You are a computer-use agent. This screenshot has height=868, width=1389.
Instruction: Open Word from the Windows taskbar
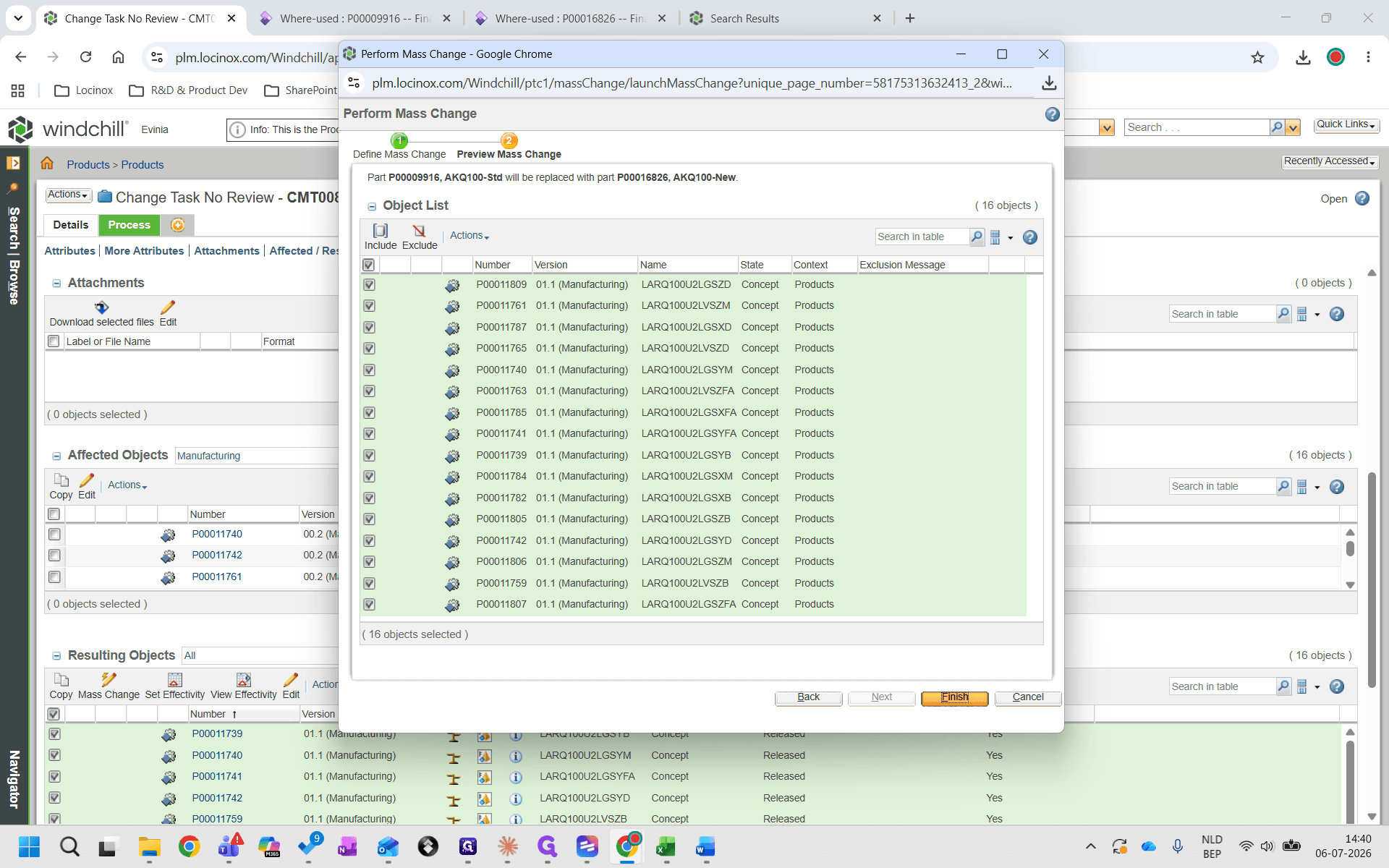(x=705, y=846)
